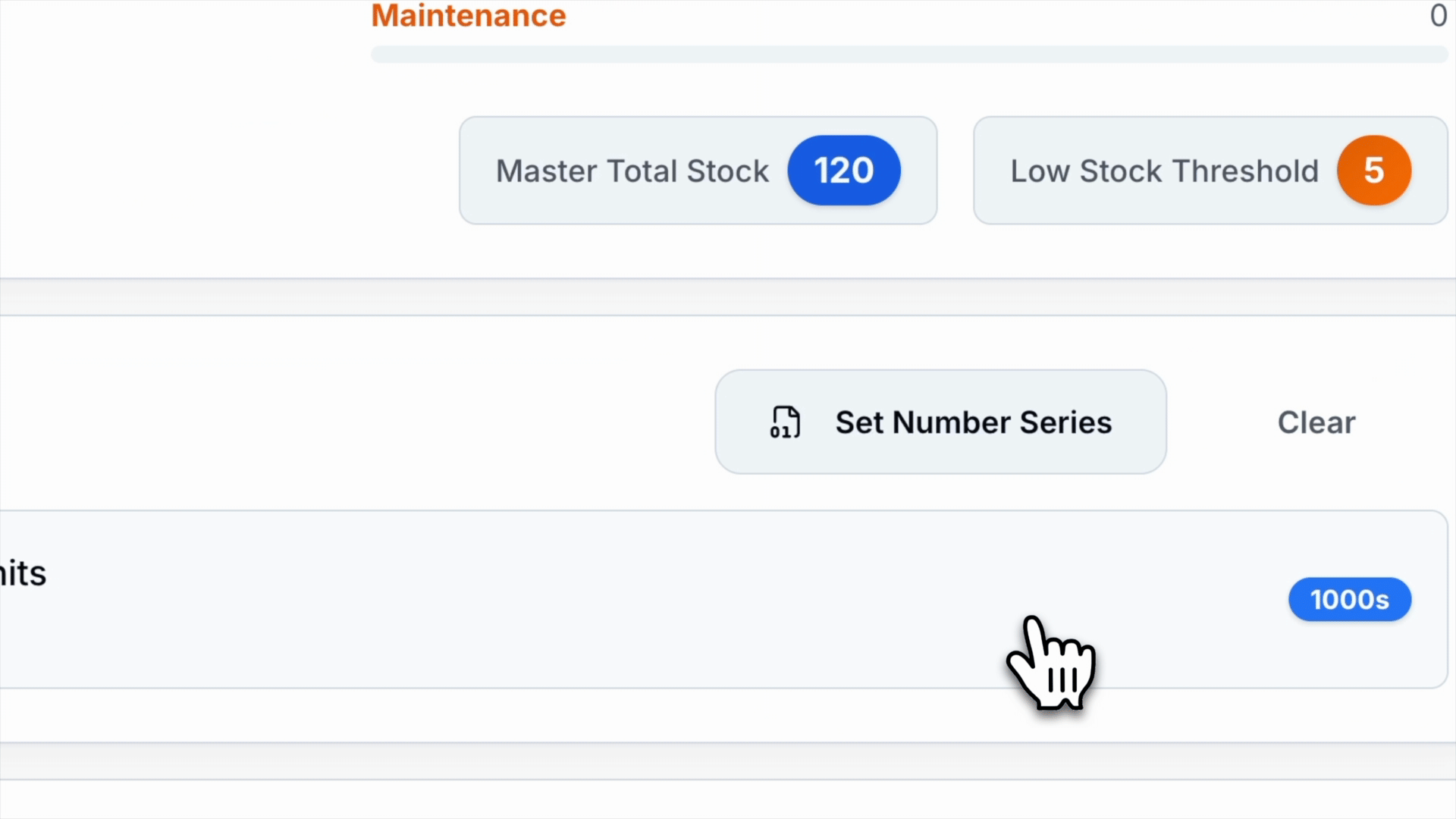Click the Low Stock Threshold card's left padding
Image resolution: width=1456 pixels, height=819 pixels.
coord(991,171)
